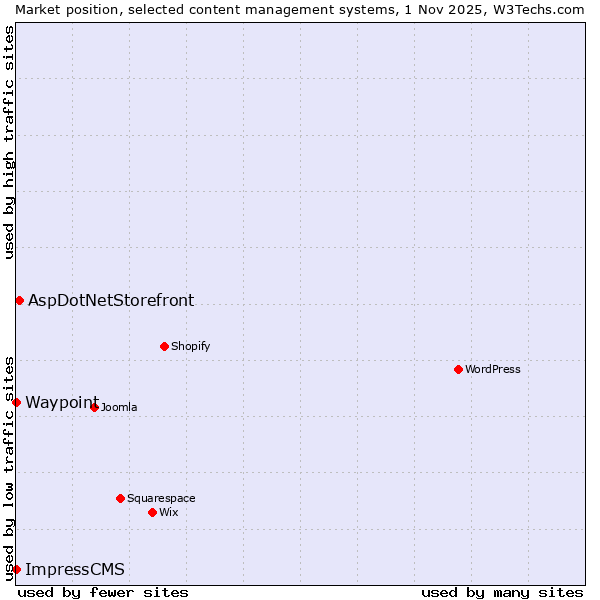Viewport: 600px width, 600px height.
Task: Select the Shopify text label
Action: (190, 346)
